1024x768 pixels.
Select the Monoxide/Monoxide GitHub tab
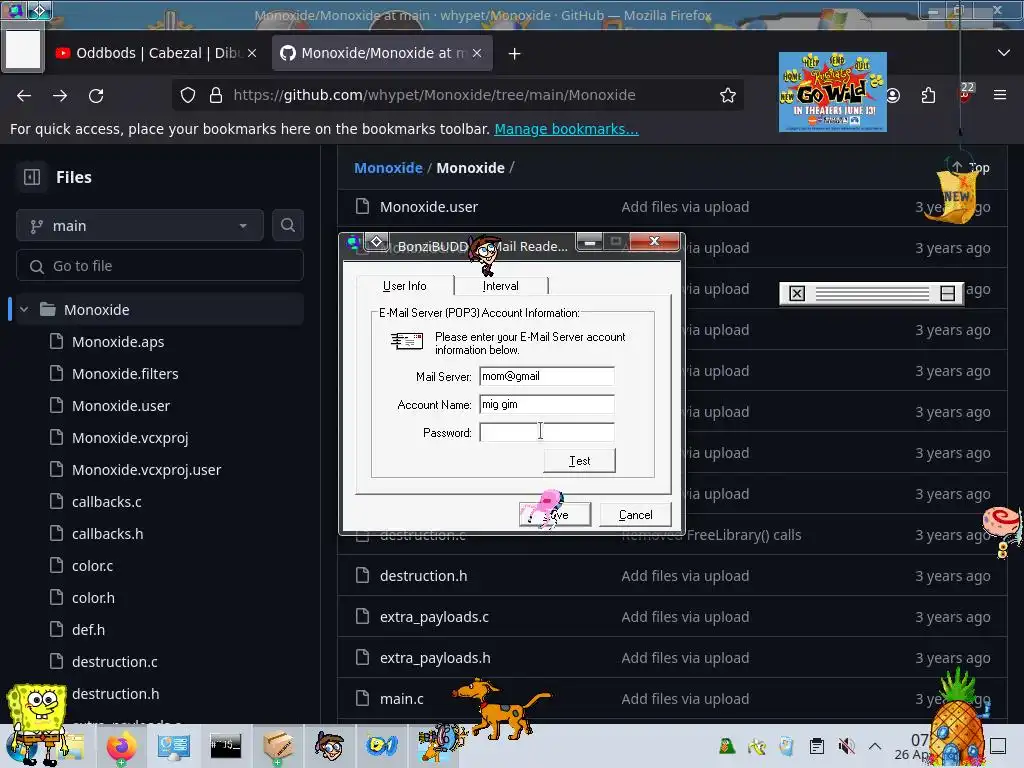383,53
